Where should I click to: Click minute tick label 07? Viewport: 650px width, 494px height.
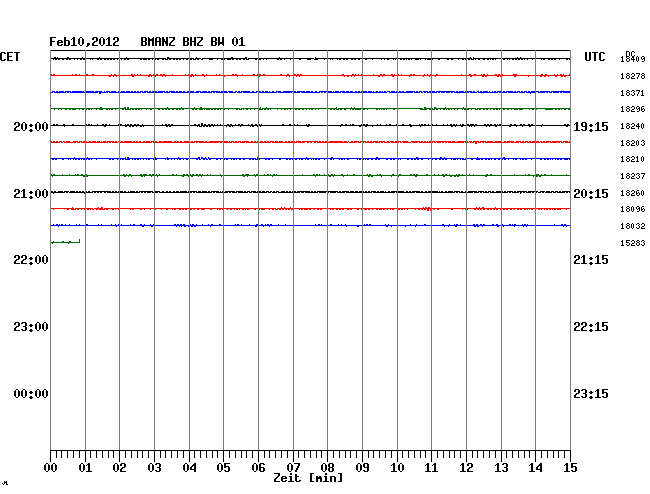[x=293, y=468]
